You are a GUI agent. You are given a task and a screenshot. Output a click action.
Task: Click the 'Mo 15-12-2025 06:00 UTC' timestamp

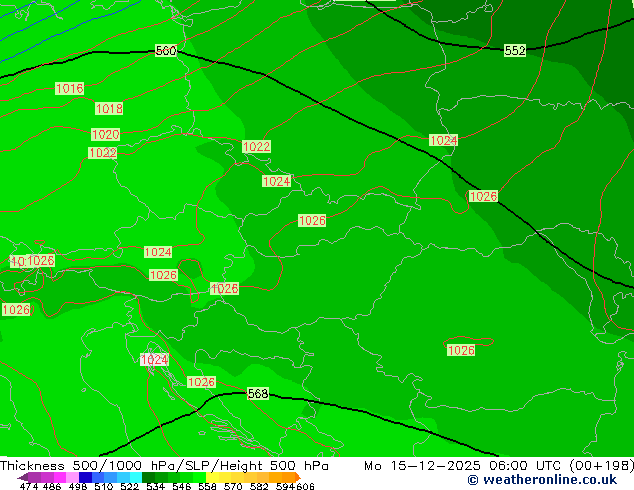click(x=465, y=466)
